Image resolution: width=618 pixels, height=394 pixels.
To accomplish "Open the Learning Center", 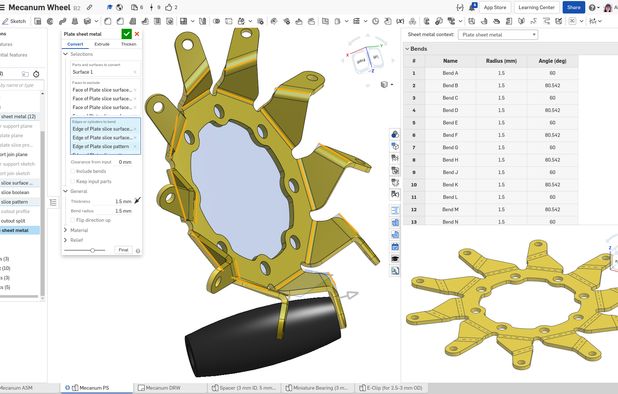I will 536,7.
